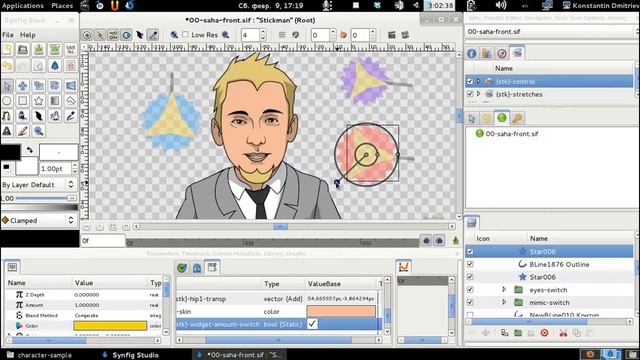Select the Spline (BLine) tool
This screenshot has width=640, height=360.
click(x=7, y=116)
